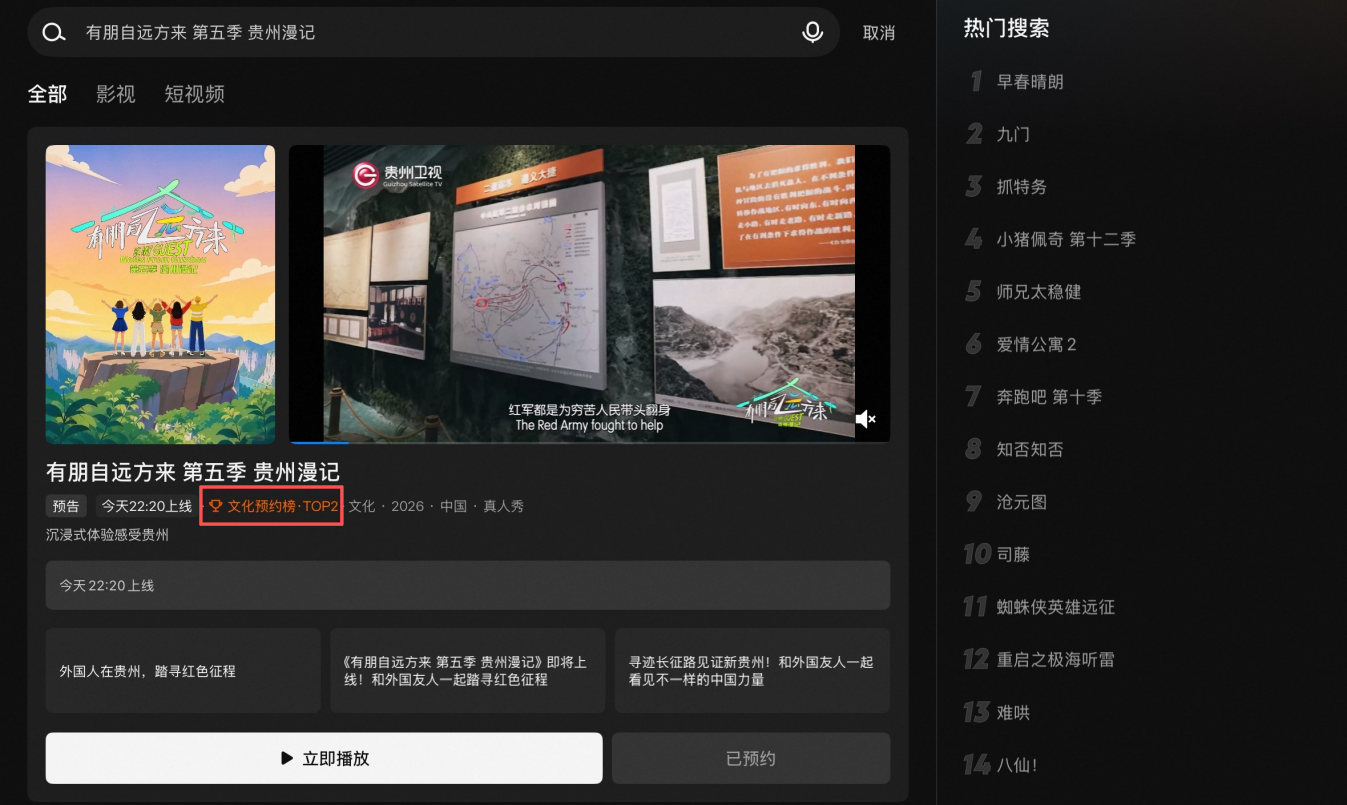The height and width of the screenshot is (805, 1347).
Task: Switch to the 影视 tab
Action: (x=116, y=94)
